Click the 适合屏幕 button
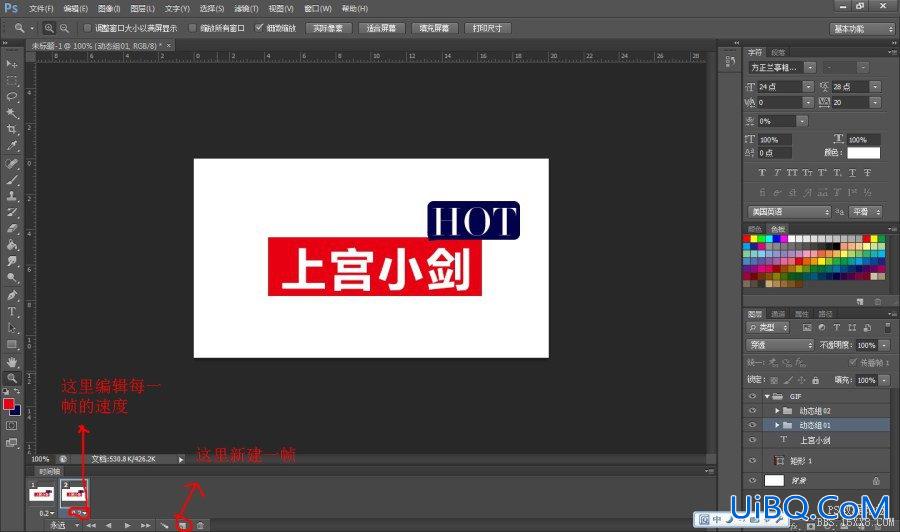The height and width of the screenshot is (532, 900). [x=381, y=28]
